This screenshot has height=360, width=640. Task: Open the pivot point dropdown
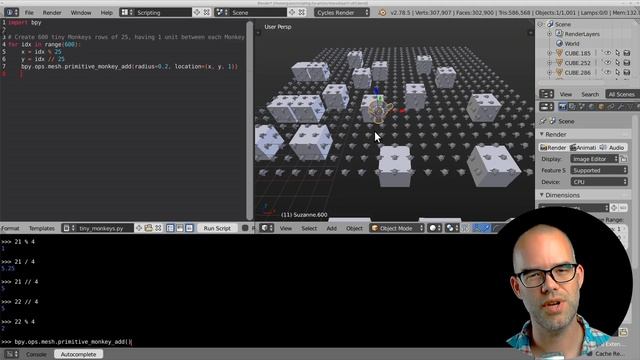(451, 228)
